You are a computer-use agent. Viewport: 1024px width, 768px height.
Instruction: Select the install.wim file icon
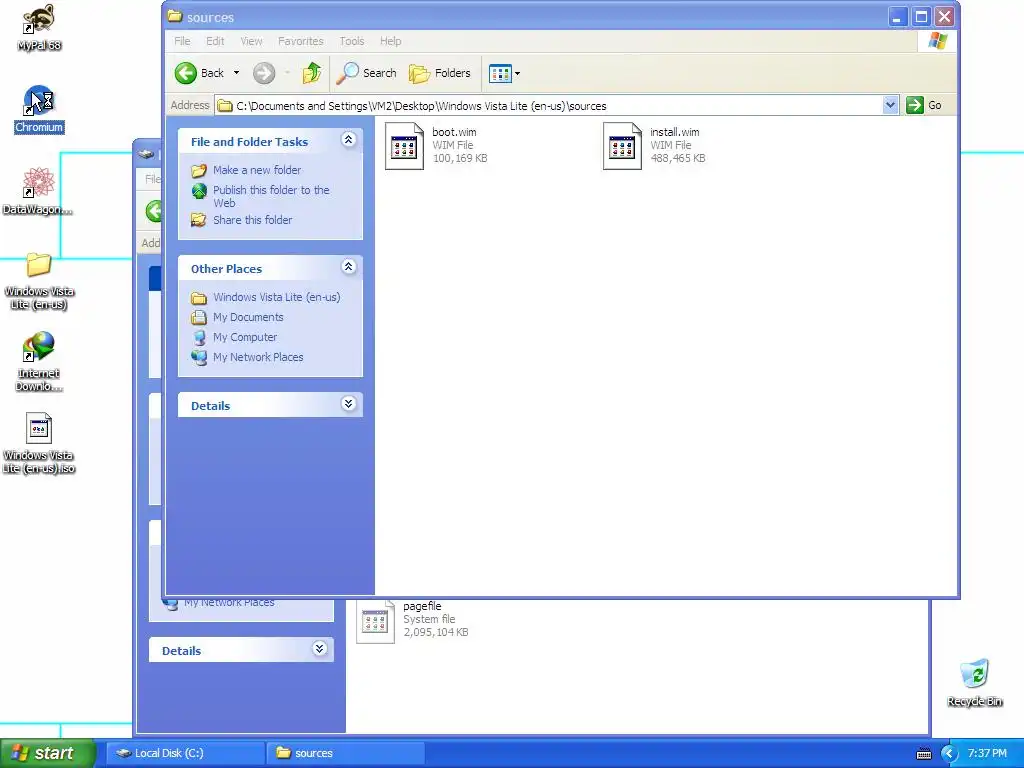[622, 146]
